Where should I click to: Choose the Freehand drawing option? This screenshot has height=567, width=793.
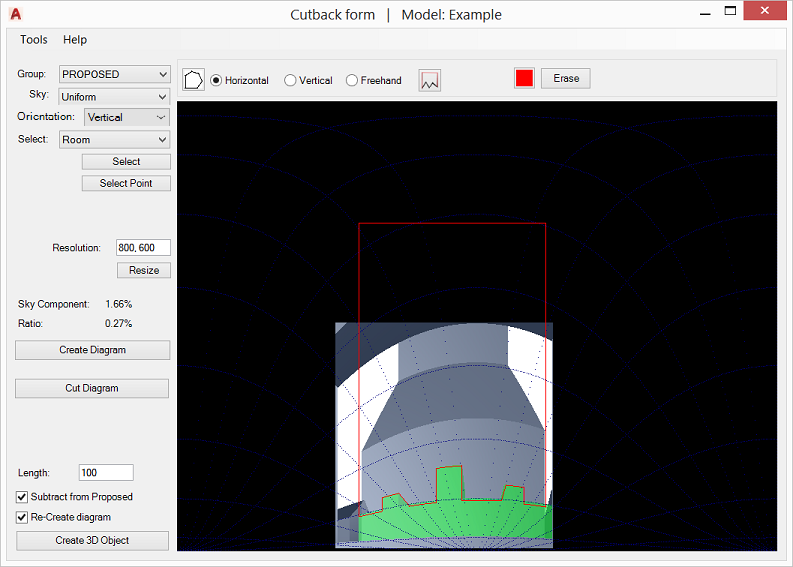coord(352,81)
